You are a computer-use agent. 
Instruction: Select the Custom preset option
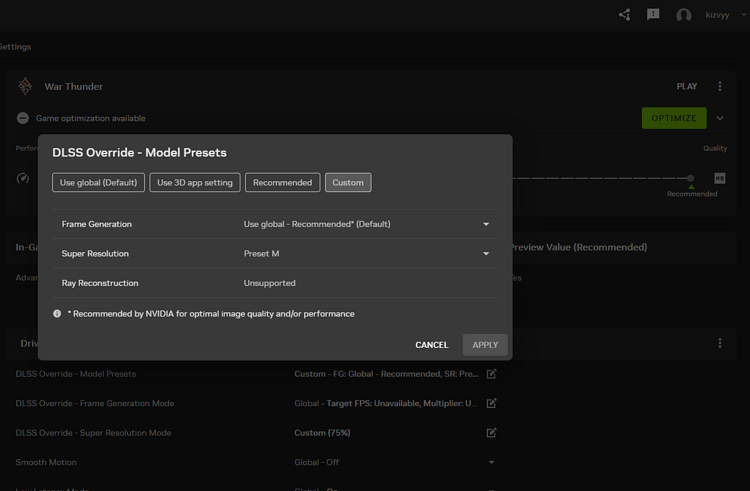pyautogui.click(x=348, y=183)
